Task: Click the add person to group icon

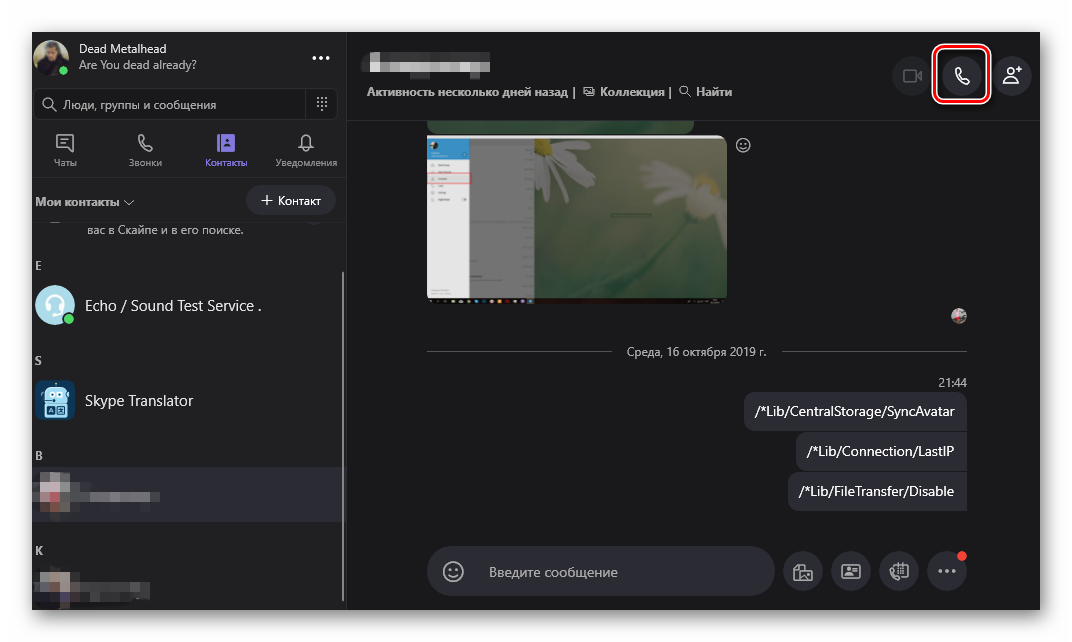Action: tap(1012, 76)
